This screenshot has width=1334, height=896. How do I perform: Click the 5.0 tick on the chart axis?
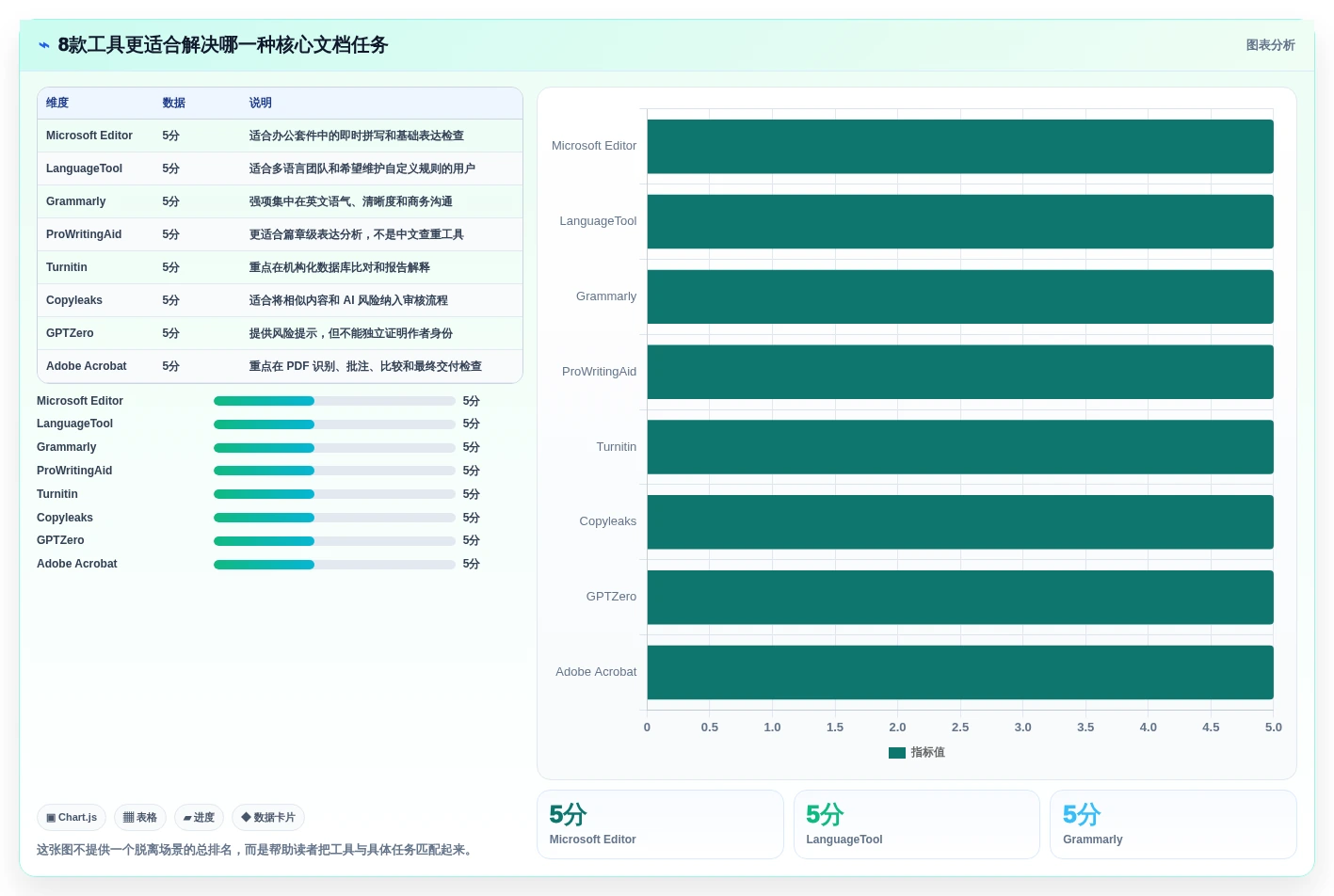click(x=1274, y=728)
